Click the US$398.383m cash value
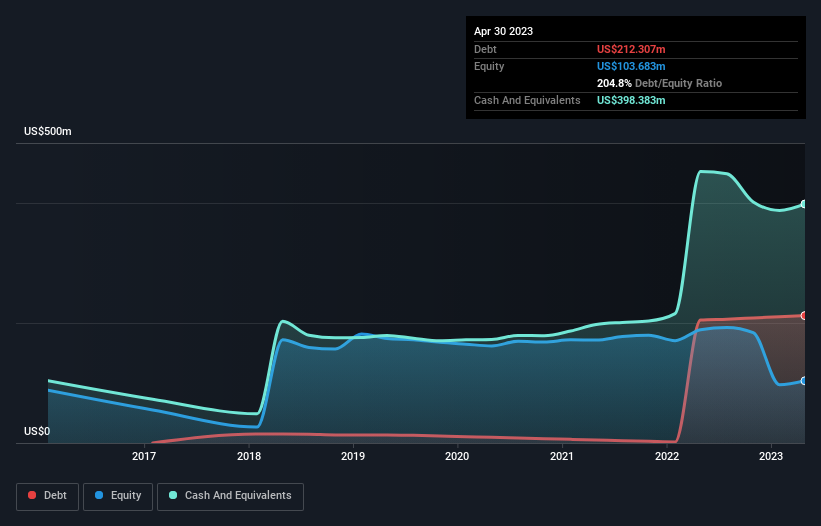The height and width of the screenshot is (526, 821). [x=631, y=100]
